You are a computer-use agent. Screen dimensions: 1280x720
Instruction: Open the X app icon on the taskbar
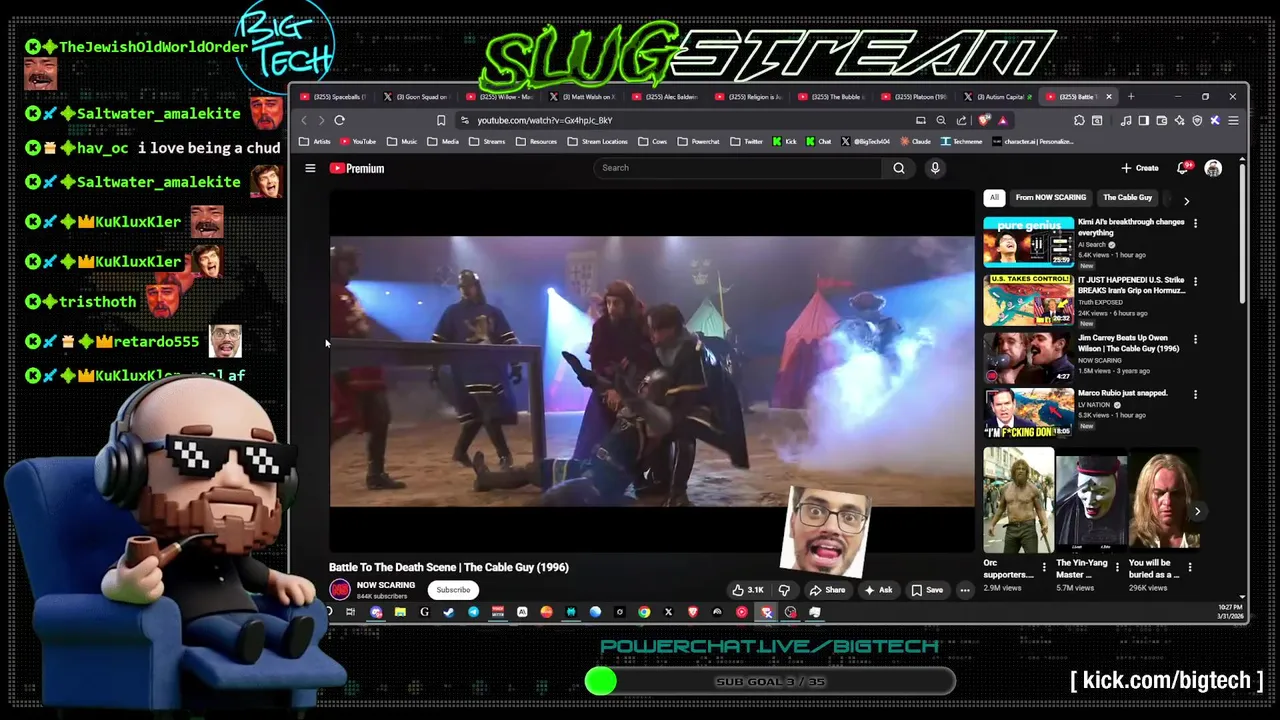point(668,612)
